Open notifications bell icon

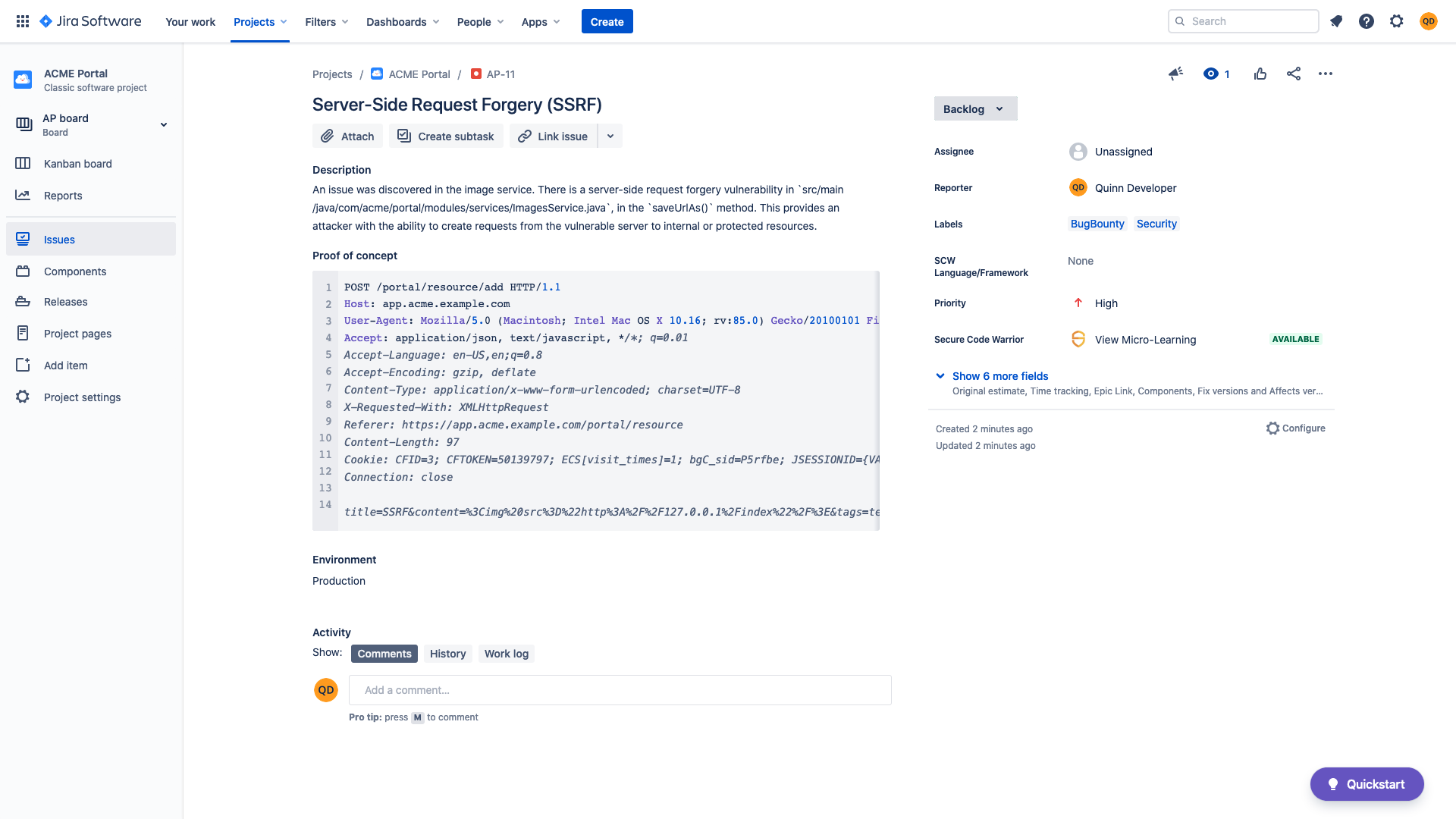click(x=1336, y=21)
